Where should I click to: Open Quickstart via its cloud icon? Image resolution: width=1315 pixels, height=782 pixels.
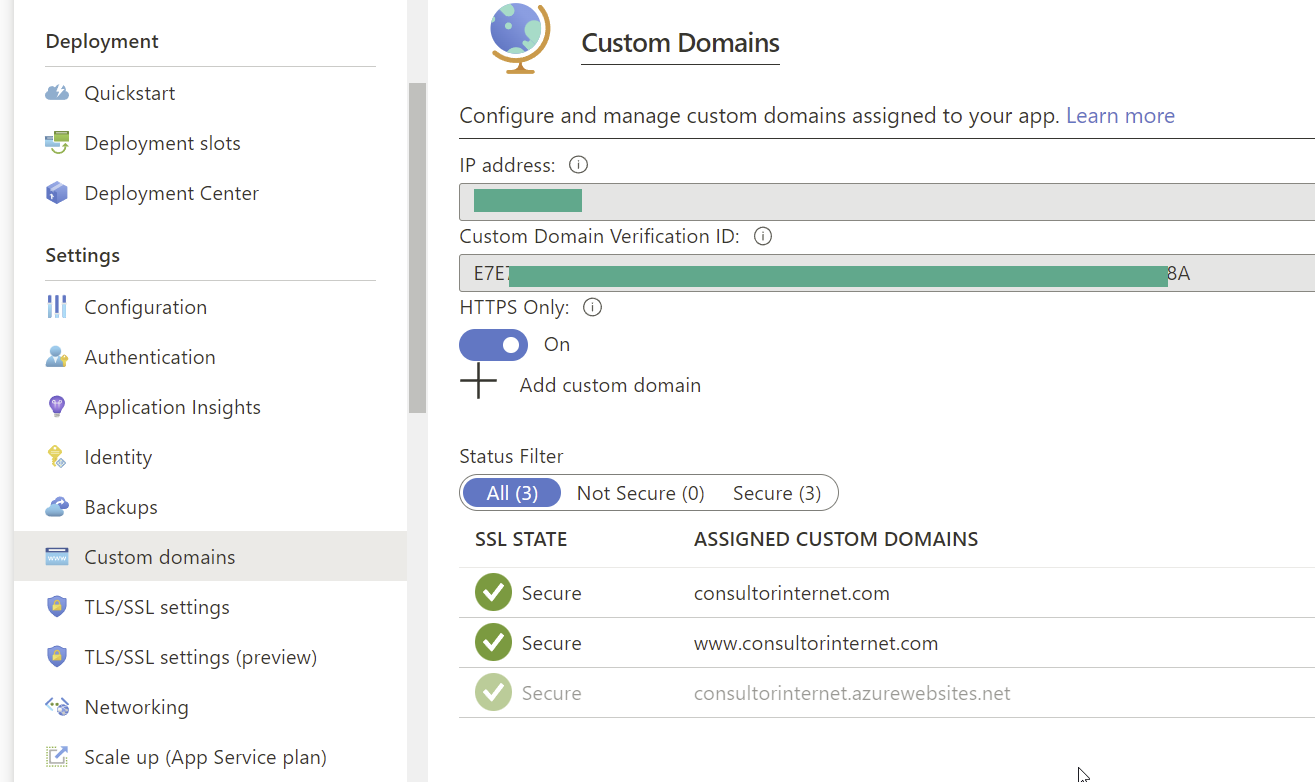point(57,93)
